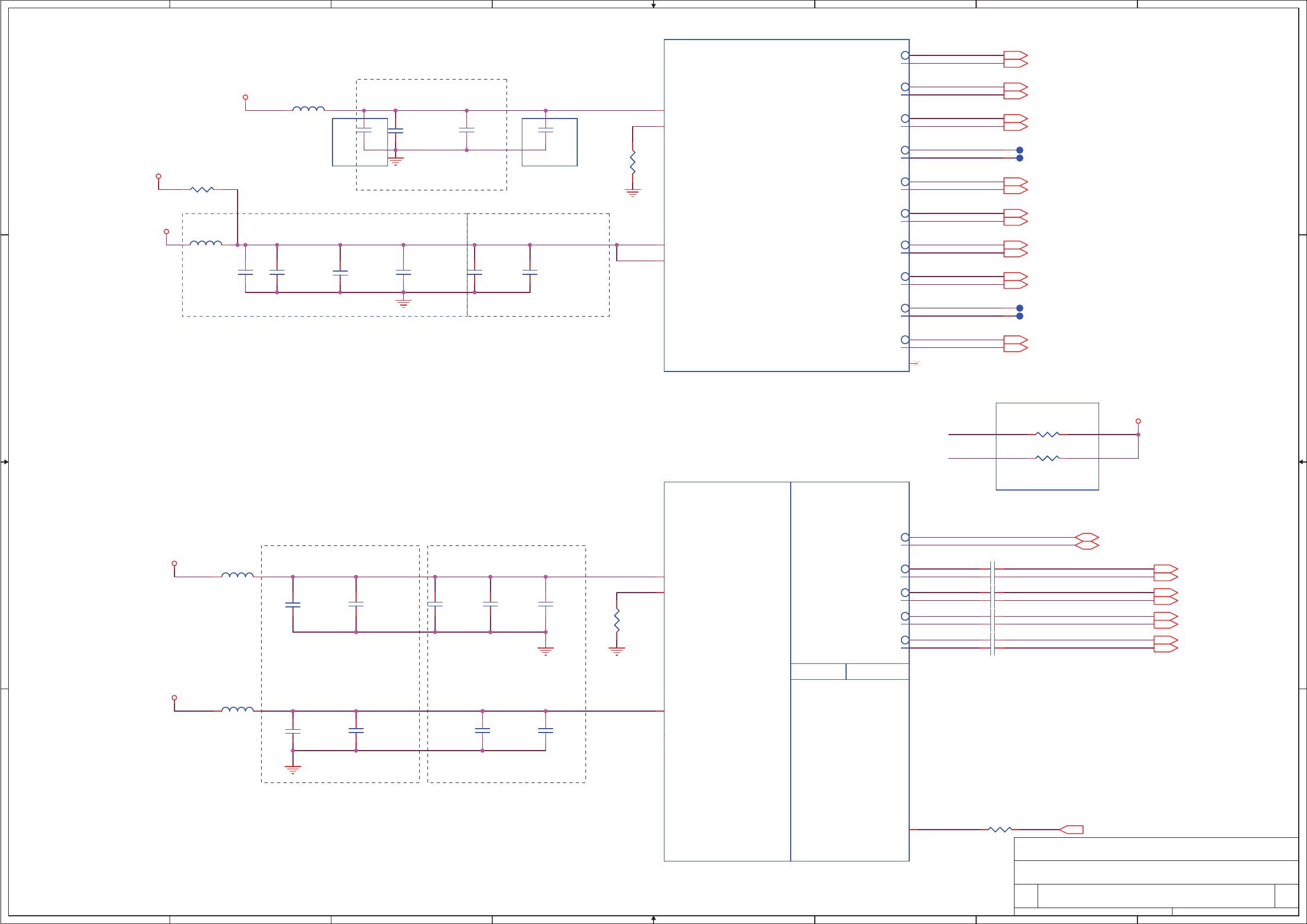Click the horizontal resistor at the far left of the sheet

[x=202, y=190]
